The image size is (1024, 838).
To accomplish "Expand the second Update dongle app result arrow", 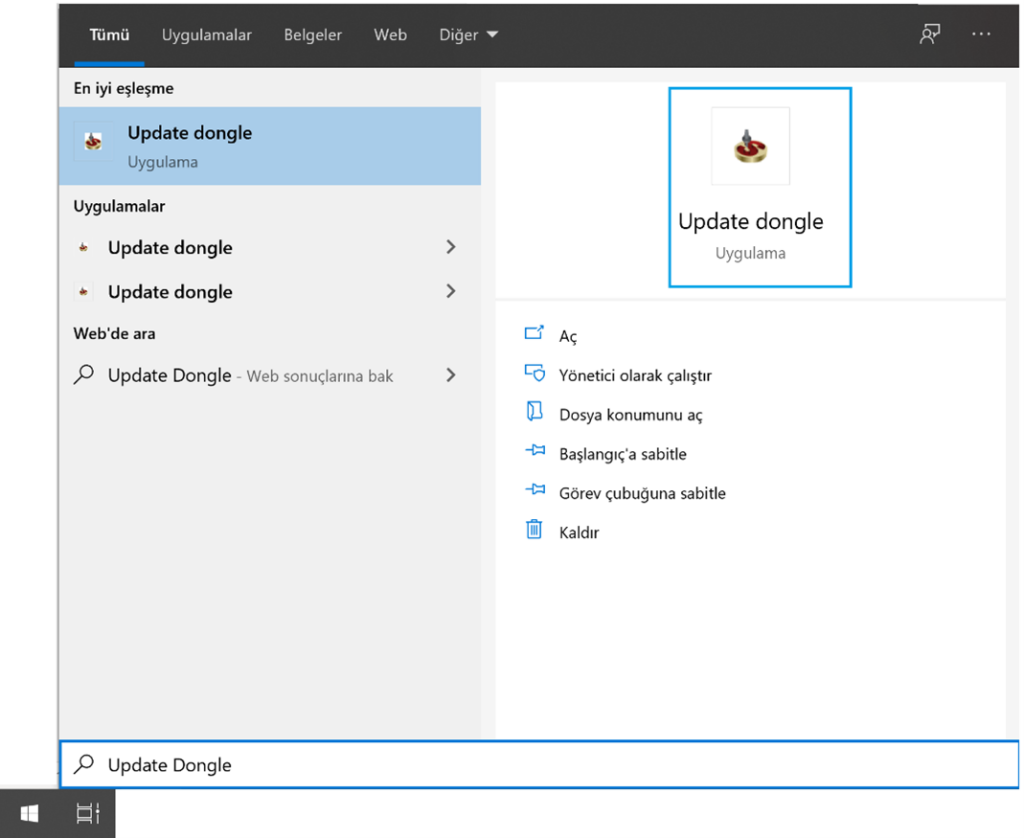I will pyautogui.click(x=450, y=291).
